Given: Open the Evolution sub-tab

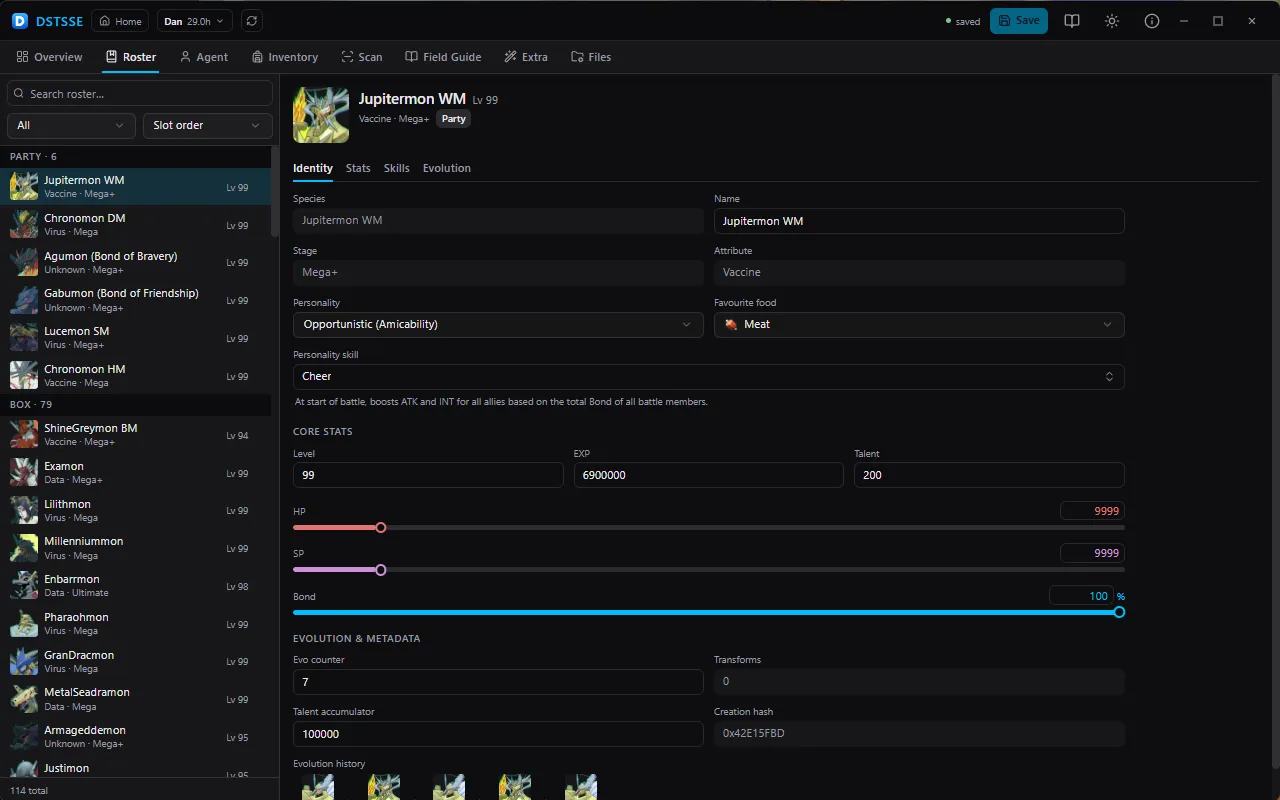Looking at the screenshot, I should (447, 168).
